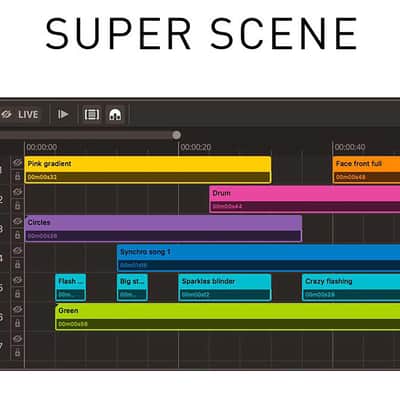This screenshot has height=400, width=400.
Task: Toggle visibility of track 2
Action: 18,192
